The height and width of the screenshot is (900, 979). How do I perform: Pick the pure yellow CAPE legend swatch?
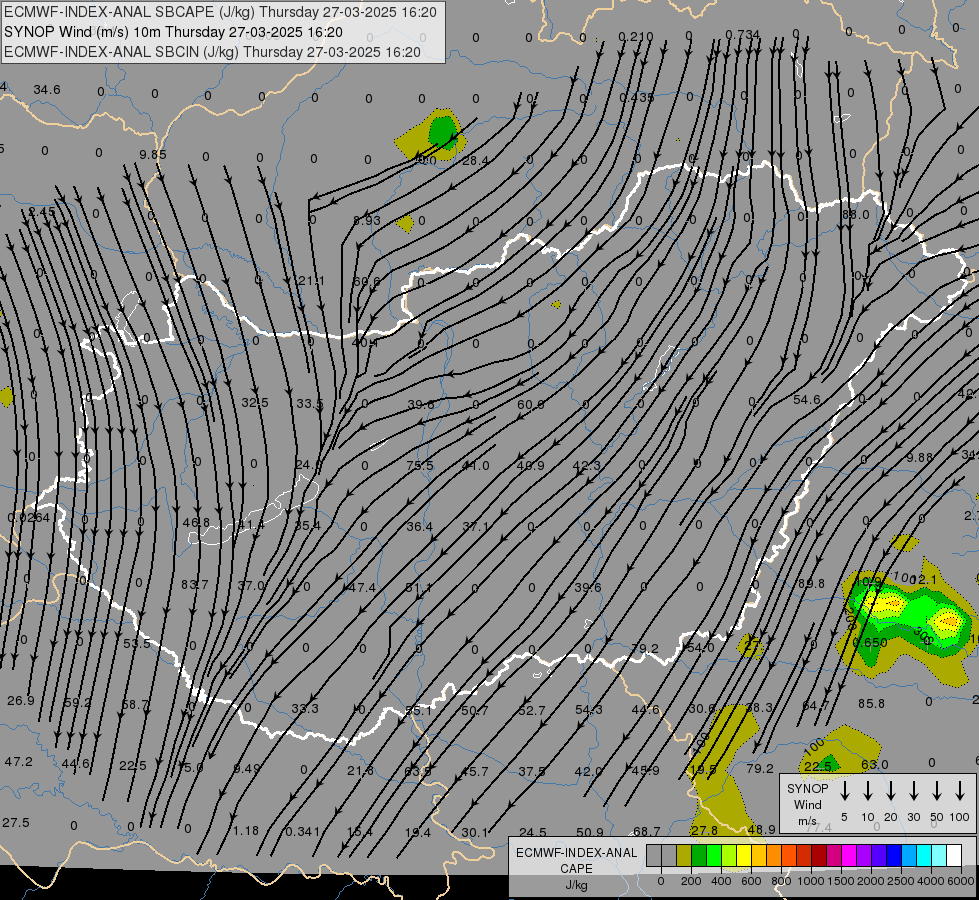tap(744, 856)
